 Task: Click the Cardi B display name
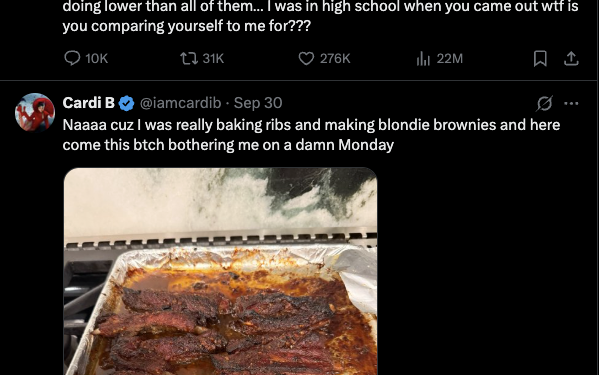pyautogui.click(x=89, y=103)
